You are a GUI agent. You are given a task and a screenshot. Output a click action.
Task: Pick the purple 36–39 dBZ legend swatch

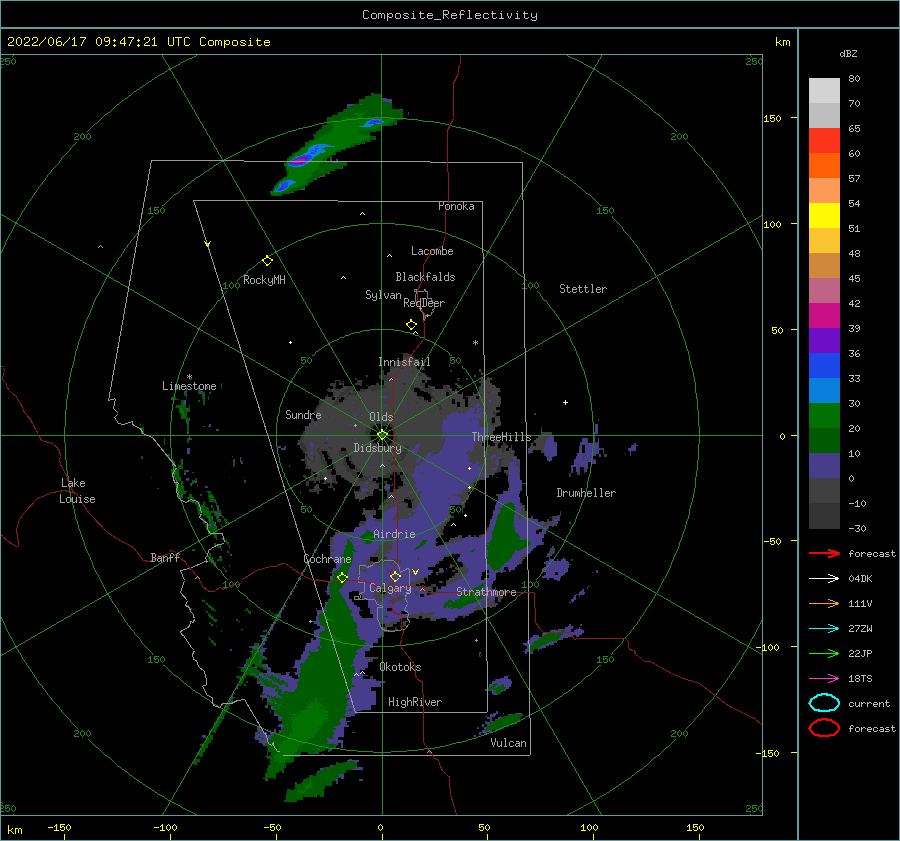824,340
